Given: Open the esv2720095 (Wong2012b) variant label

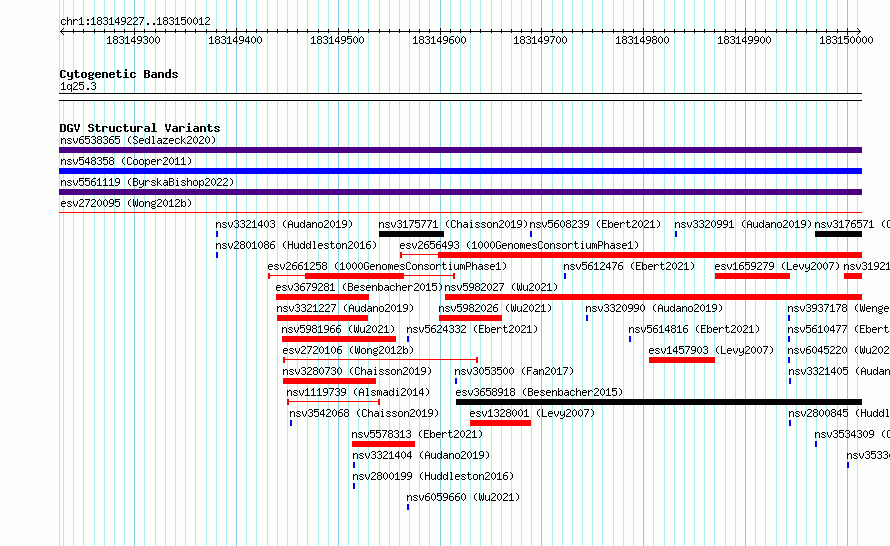Looking at the screenshot, I should 126,203.
